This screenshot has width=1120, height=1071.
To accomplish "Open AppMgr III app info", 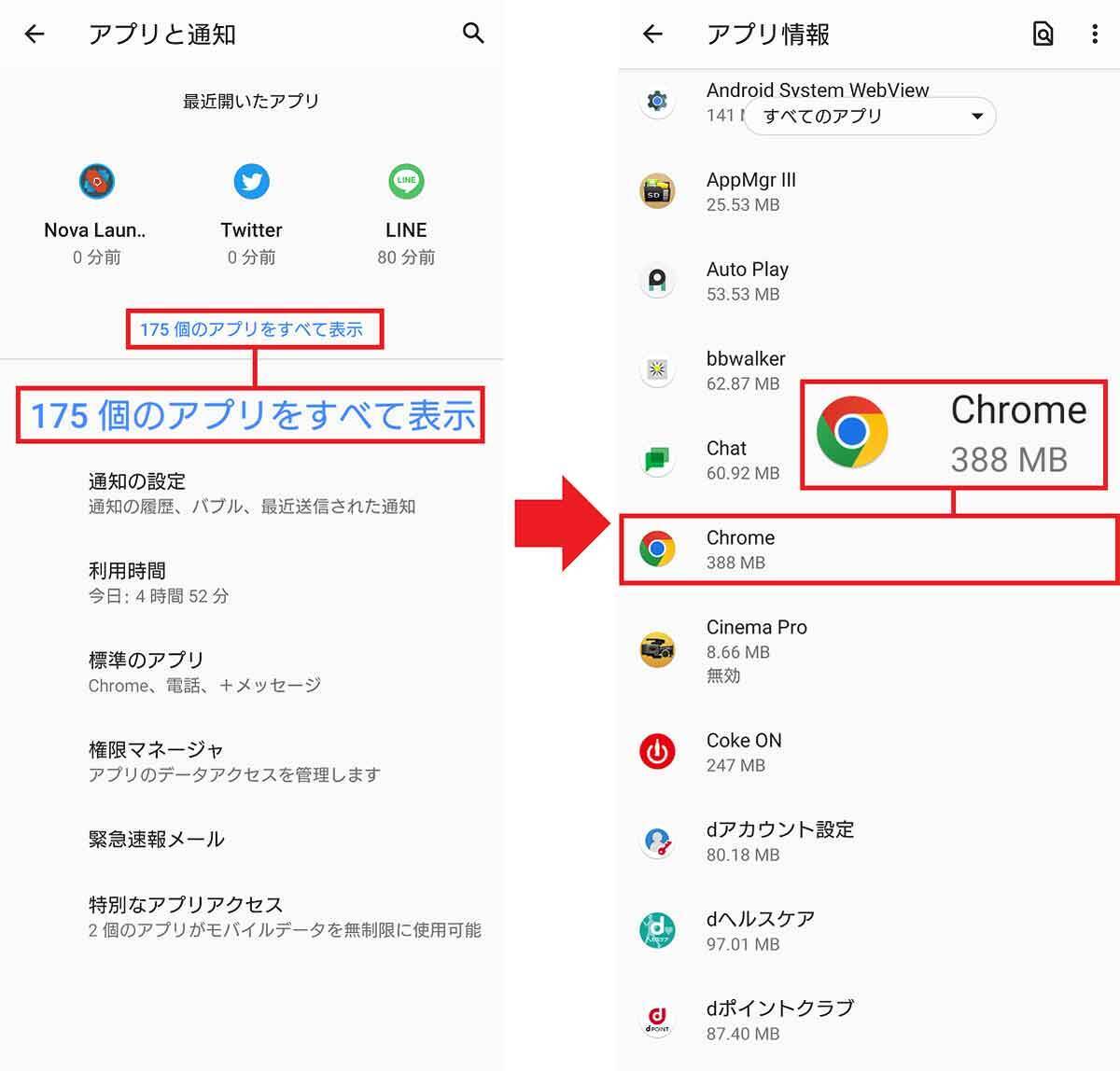I will [869, 191].
